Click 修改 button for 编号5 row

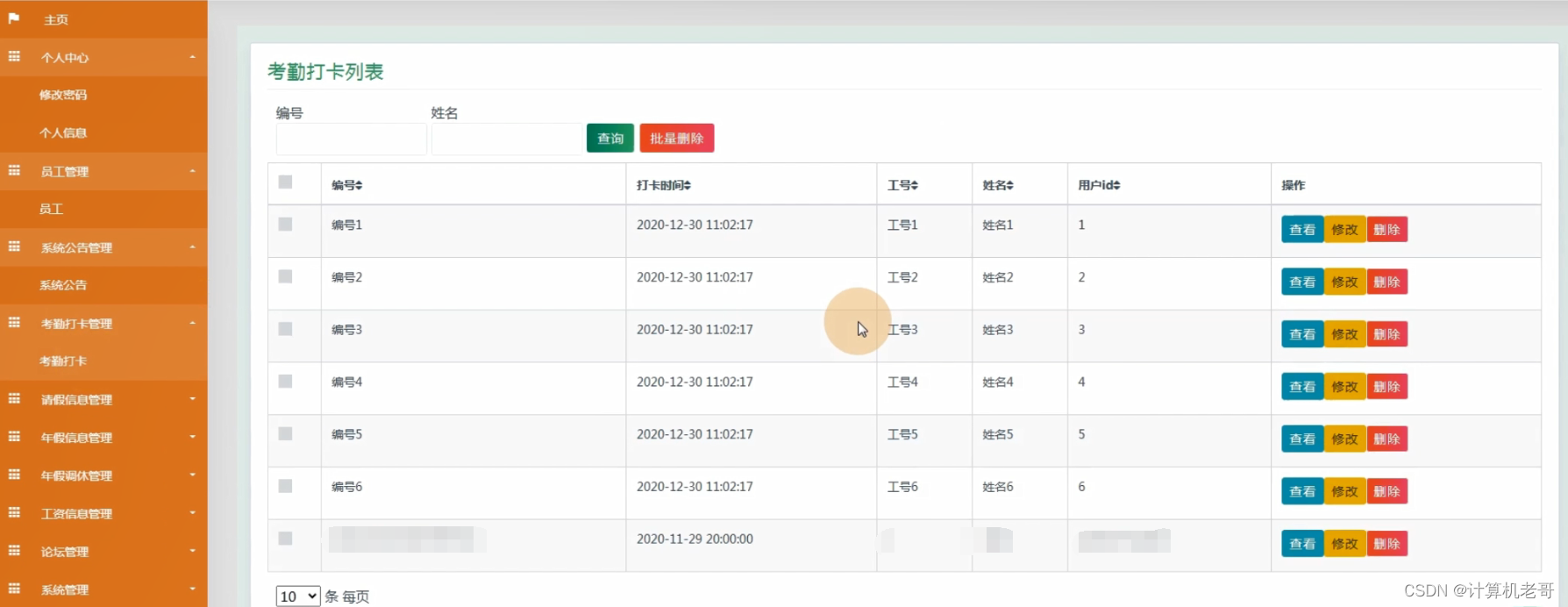tap(1344, 439)
